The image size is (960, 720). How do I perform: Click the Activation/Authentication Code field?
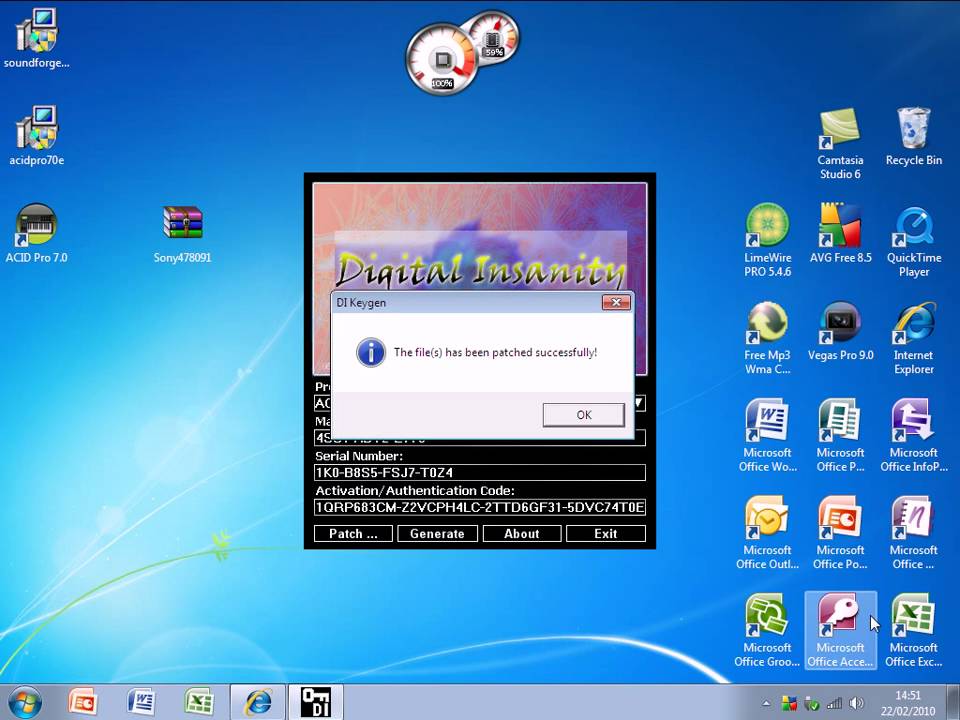480,508
